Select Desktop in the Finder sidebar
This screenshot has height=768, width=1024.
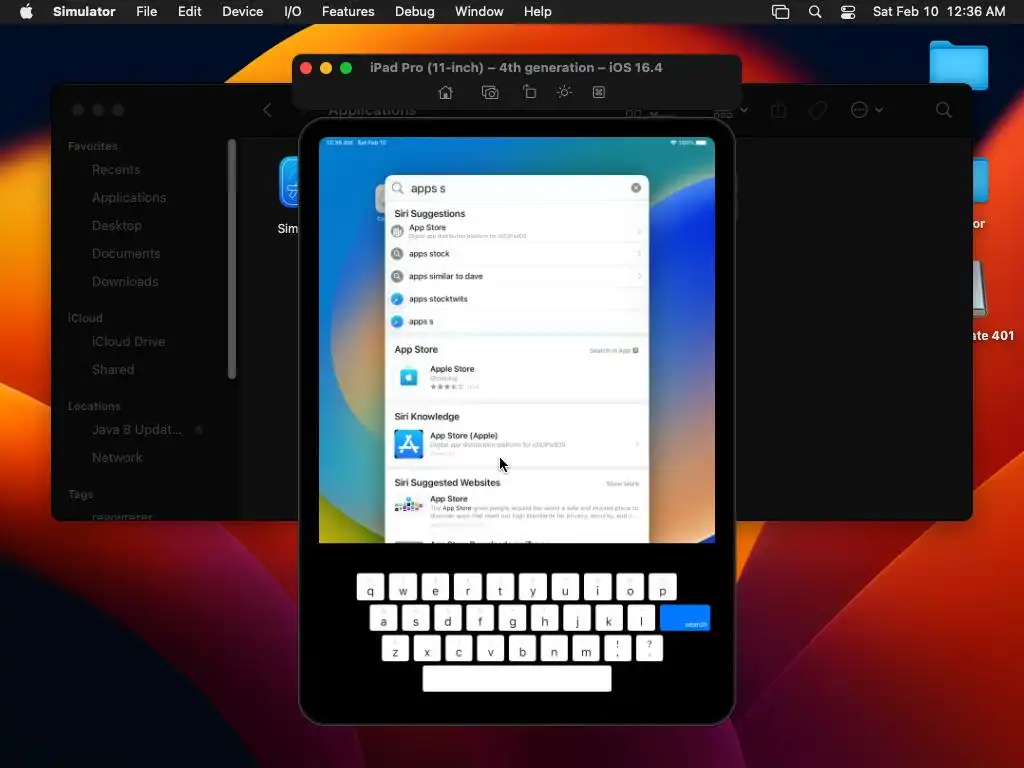(x=117, y=225)
